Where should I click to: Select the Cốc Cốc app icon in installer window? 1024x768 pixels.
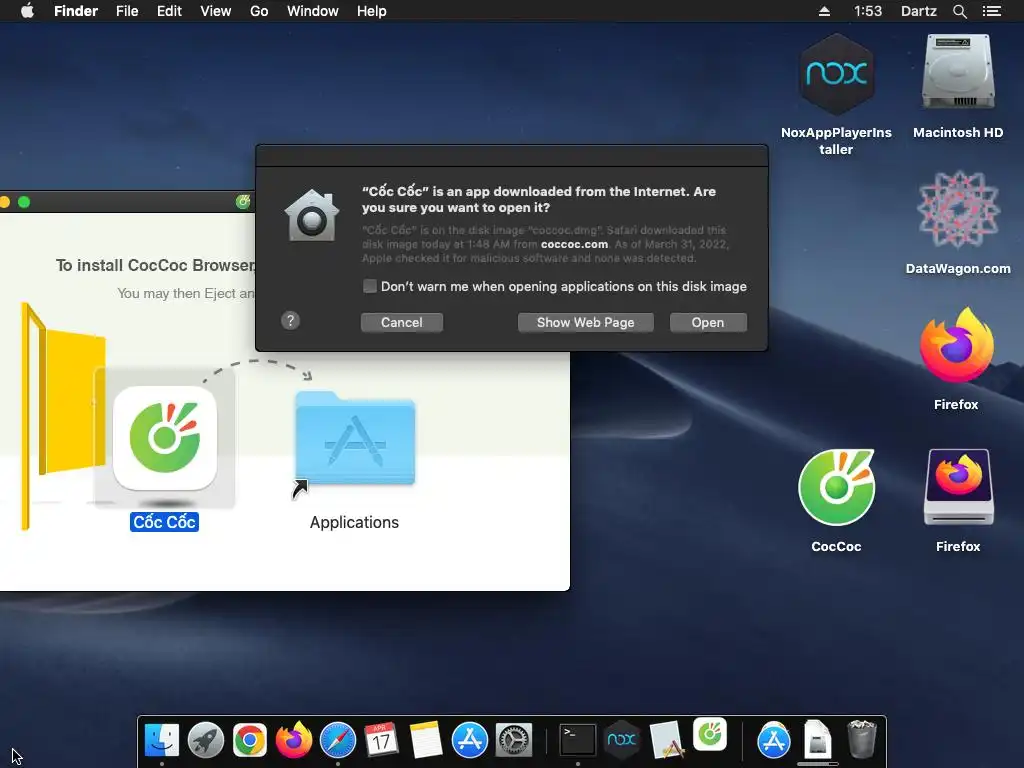pyautogui.click(x=165, y=438)
